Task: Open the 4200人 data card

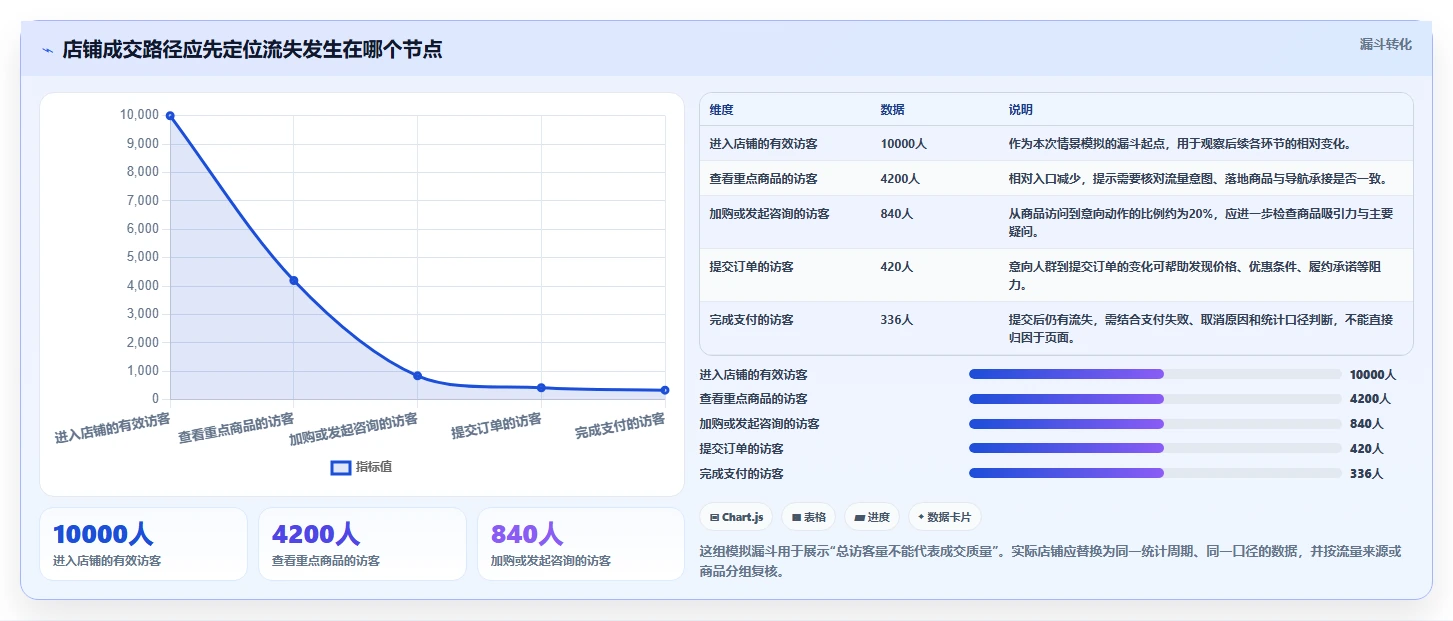Action: click(x=362, y=544)
